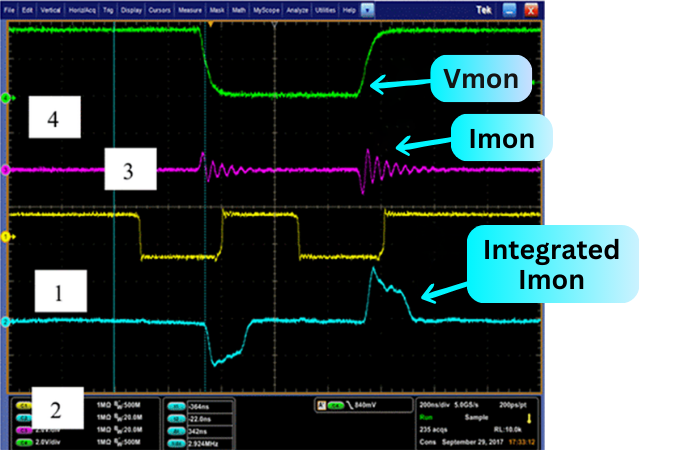Image resolution: width=700 pixels, height=450 pixels.
Task: Open the MyScope menu
Action: click(x=267, y=7)
